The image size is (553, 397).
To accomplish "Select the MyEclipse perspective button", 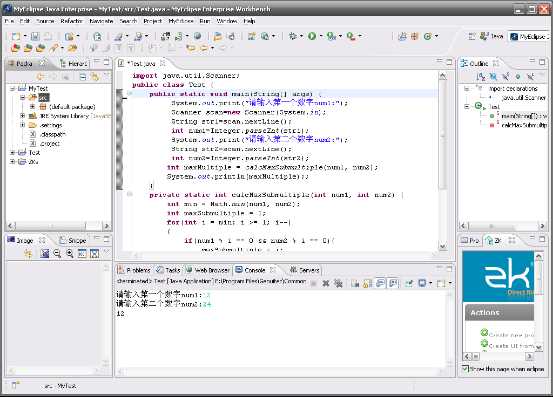I will (530, 36).
